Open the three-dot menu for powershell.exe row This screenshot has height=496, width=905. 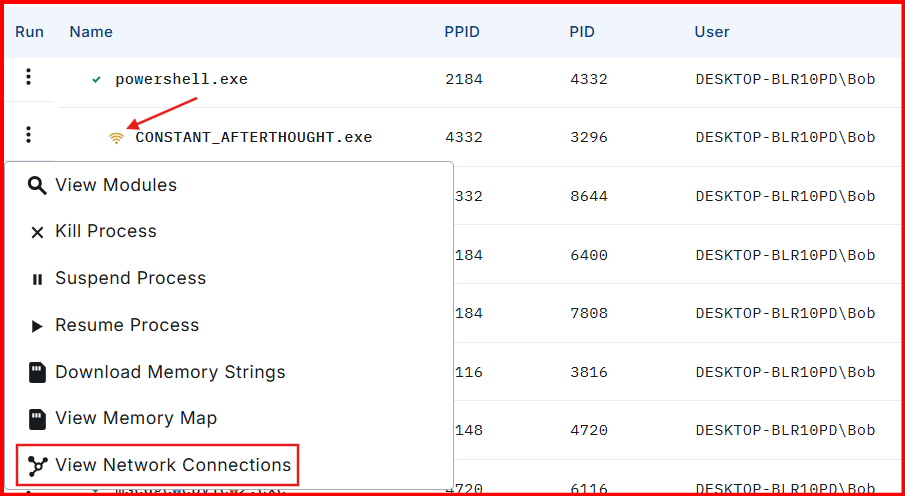point(29,77)
